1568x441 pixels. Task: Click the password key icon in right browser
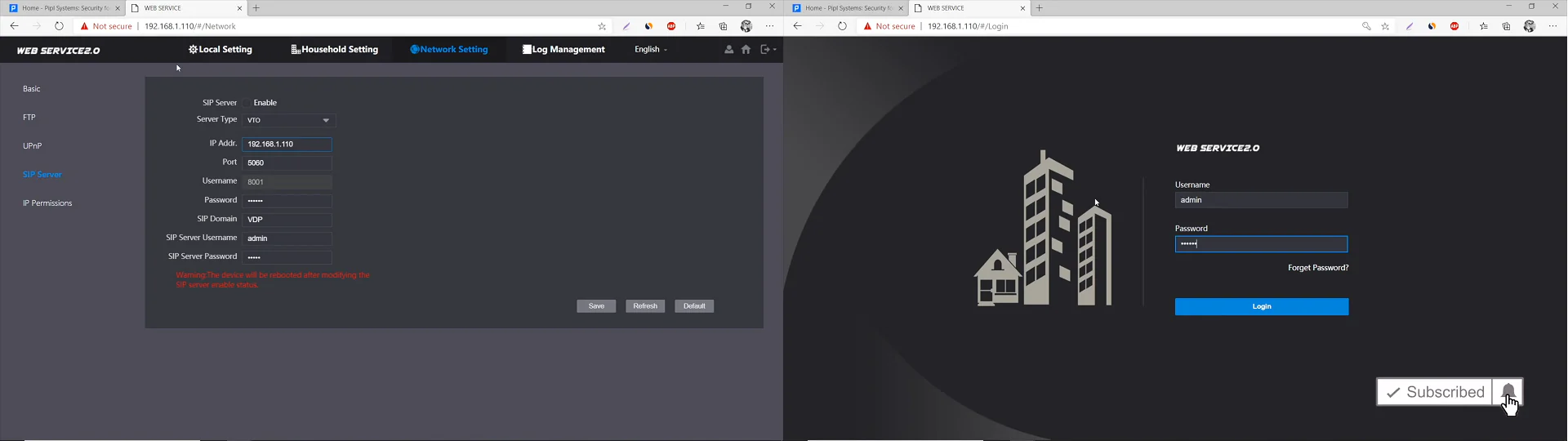(1366, 26)
